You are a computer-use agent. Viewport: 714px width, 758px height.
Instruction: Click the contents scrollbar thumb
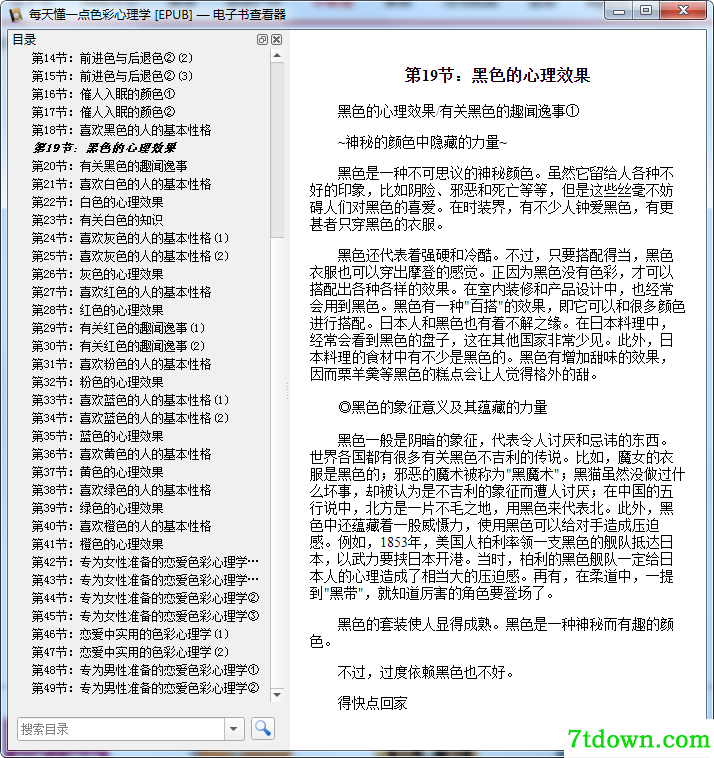click(277, 150)
